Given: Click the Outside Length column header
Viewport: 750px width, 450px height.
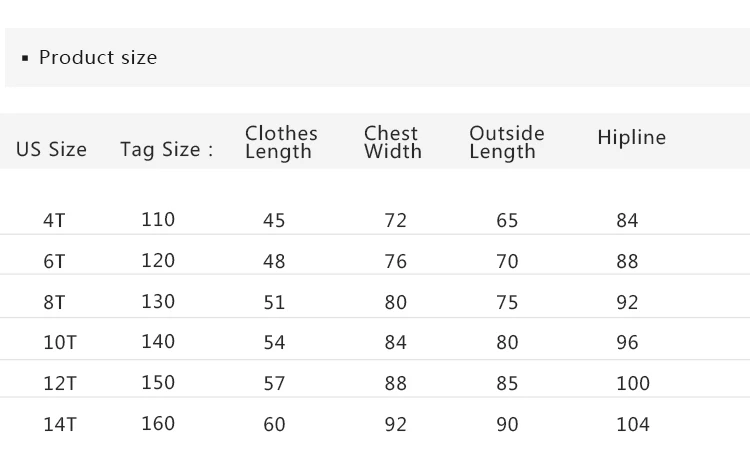Looking at the screenshot, I should click(506, 142).
